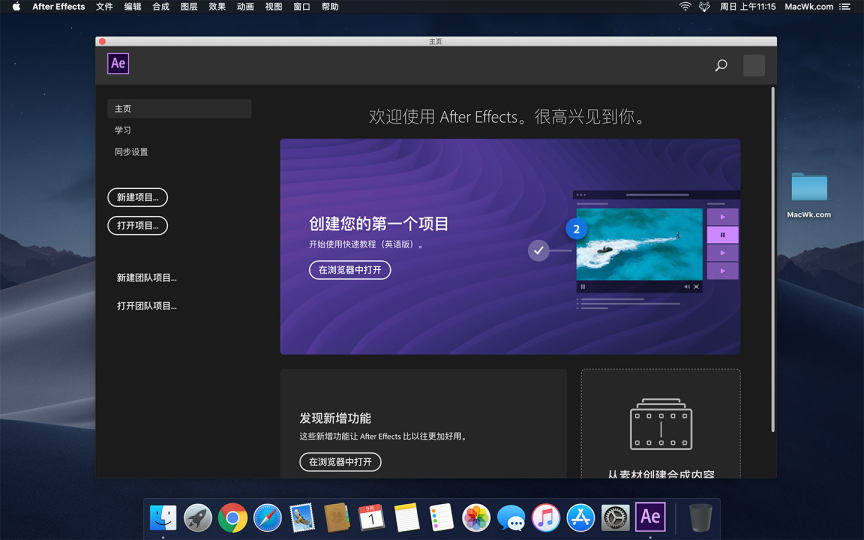Image resolution: width=864 pixels, height=540 pixels.
Task: Check the Wi-Fi status icon
Action: coord(685,7)
